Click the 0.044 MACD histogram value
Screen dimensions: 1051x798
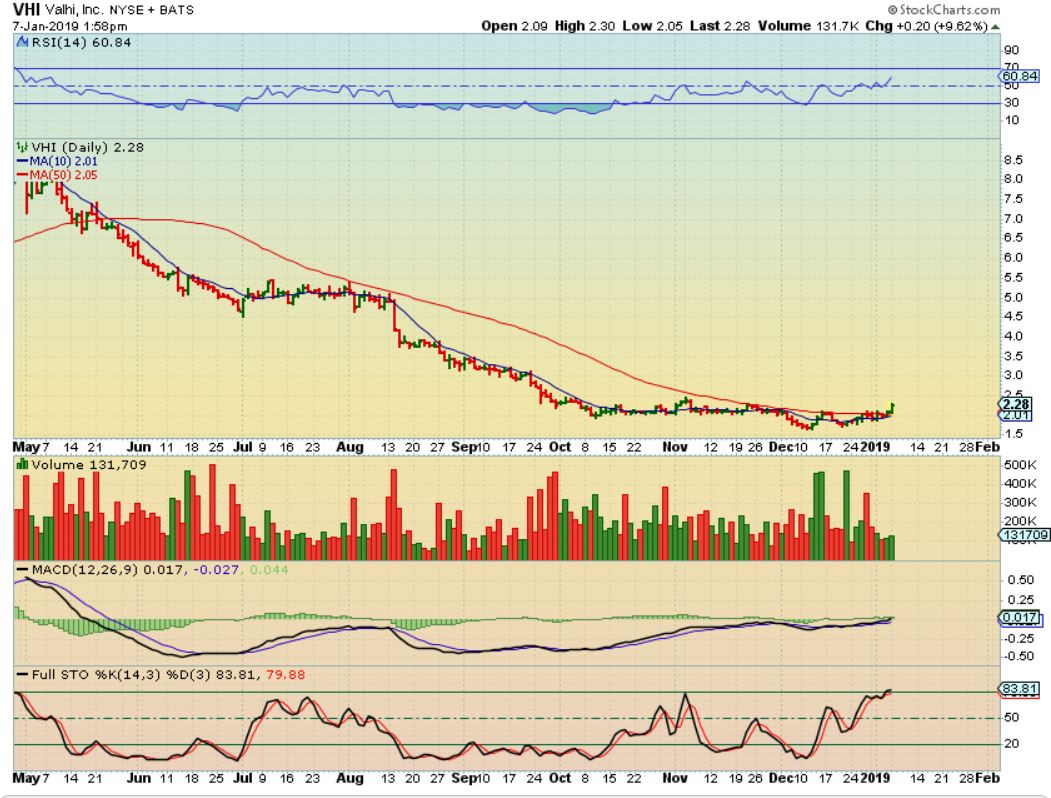269,570
